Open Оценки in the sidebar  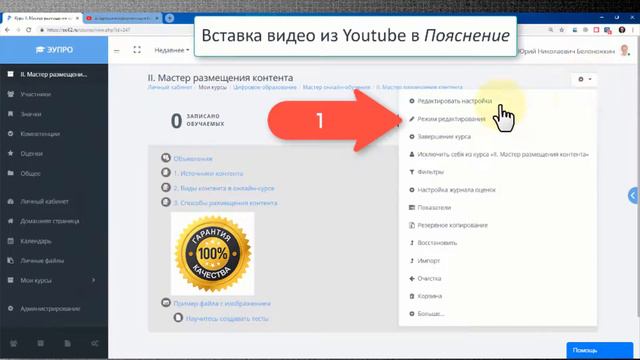pos(31,153)
